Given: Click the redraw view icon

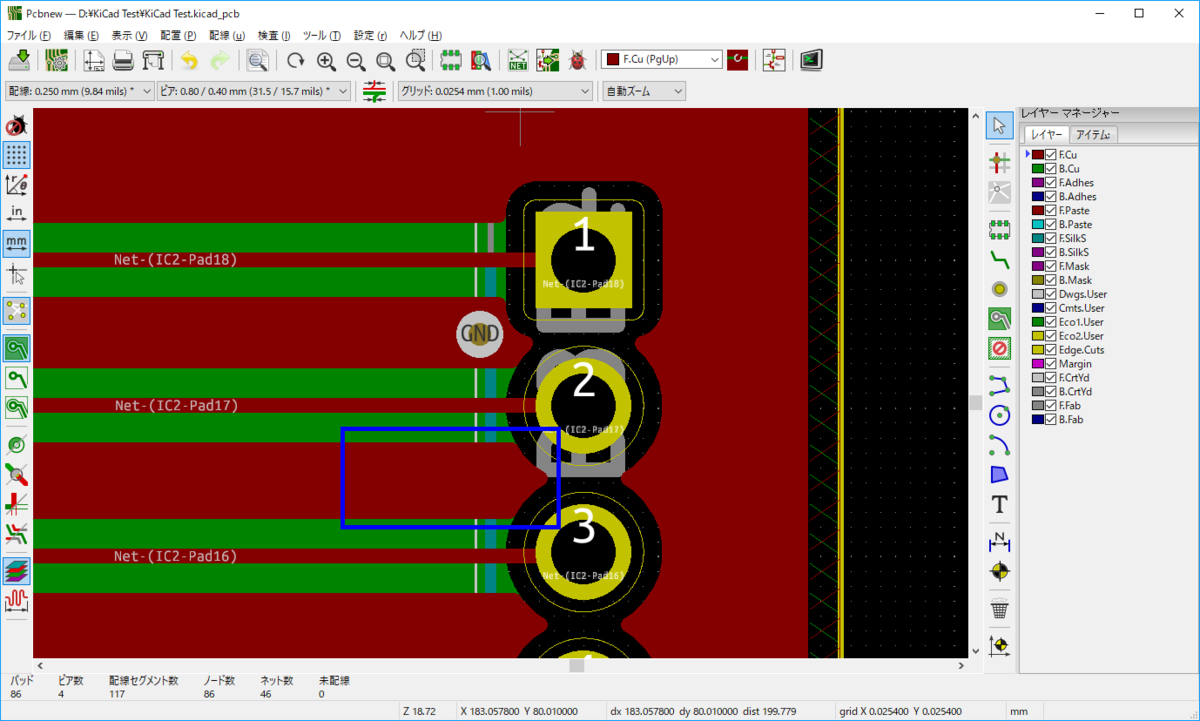Looking at the screenshot, I should (295, 60).
